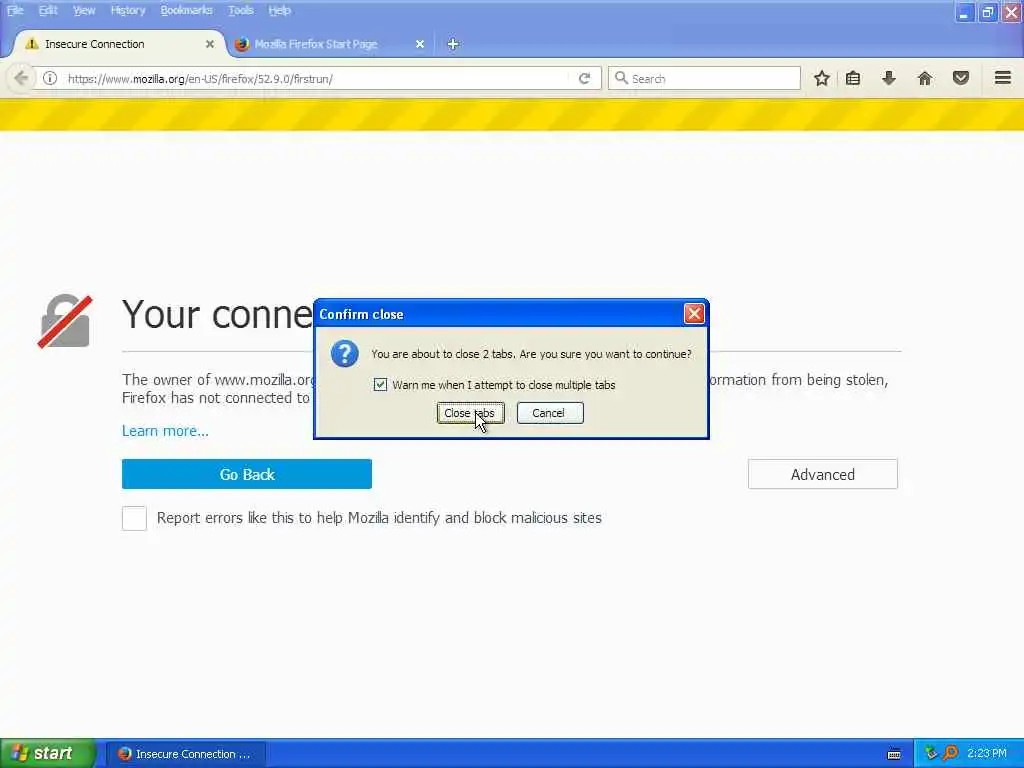The height and width of the screenshot is (768, 1024).
Task: Confirm with Close tabs button
Action: click(x=470, y=413)
